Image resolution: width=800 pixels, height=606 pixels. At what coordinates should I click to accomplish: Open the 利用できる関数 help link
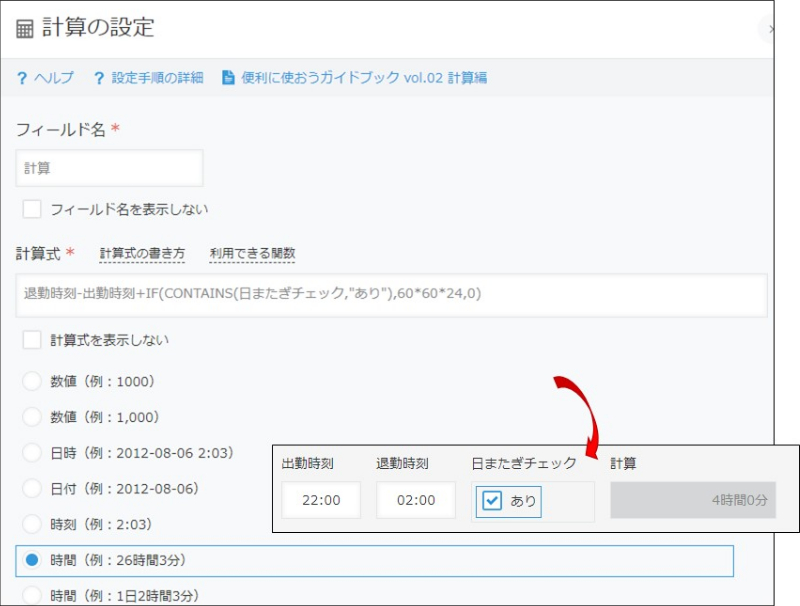pos(253,254)
